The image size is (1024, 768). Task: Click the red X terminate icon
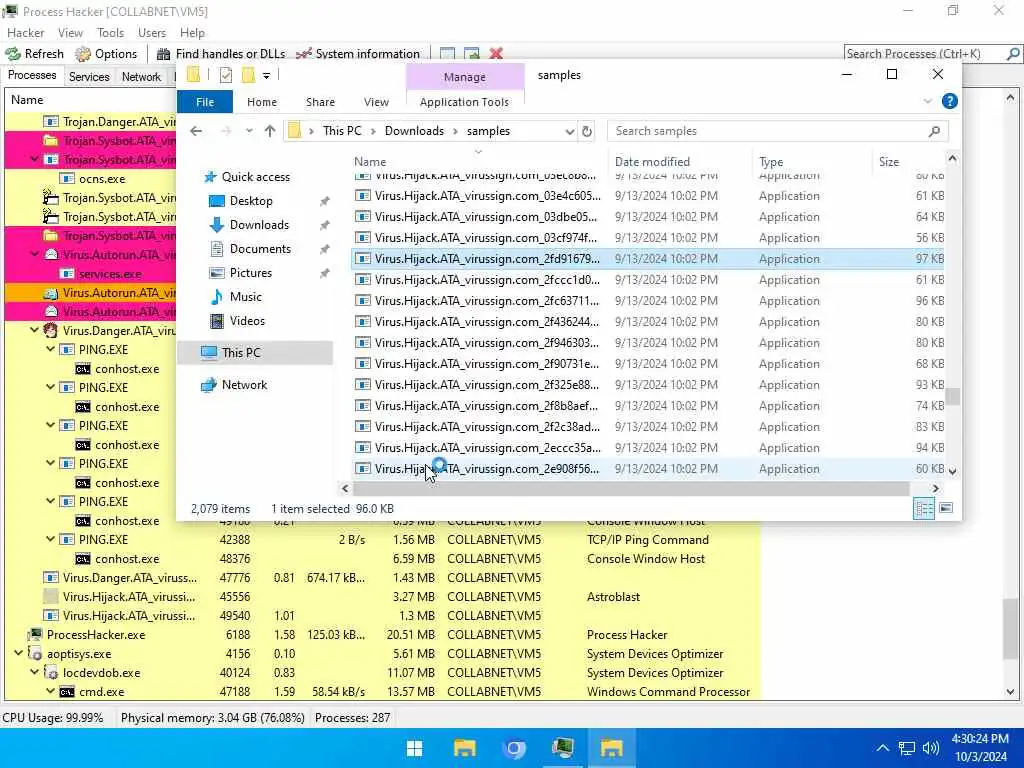point(496,54)
